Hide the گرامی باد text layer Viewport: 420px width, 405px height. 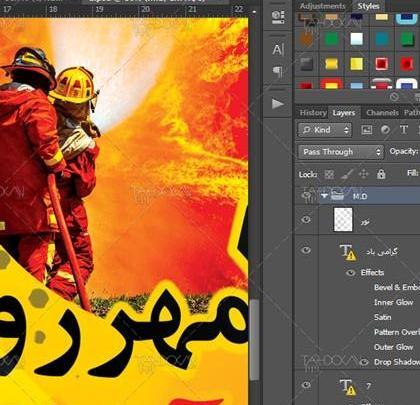(306, 251)
